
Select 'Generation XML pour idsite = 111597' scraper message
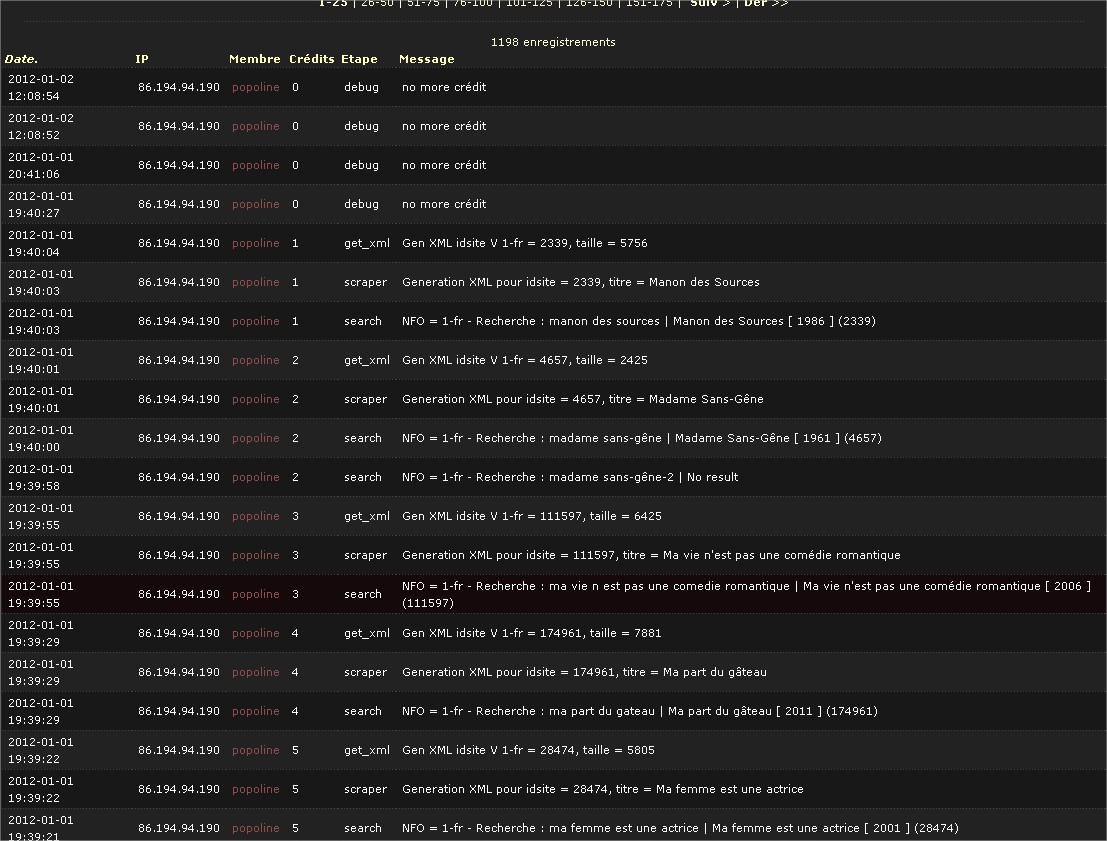coord(651,555)
